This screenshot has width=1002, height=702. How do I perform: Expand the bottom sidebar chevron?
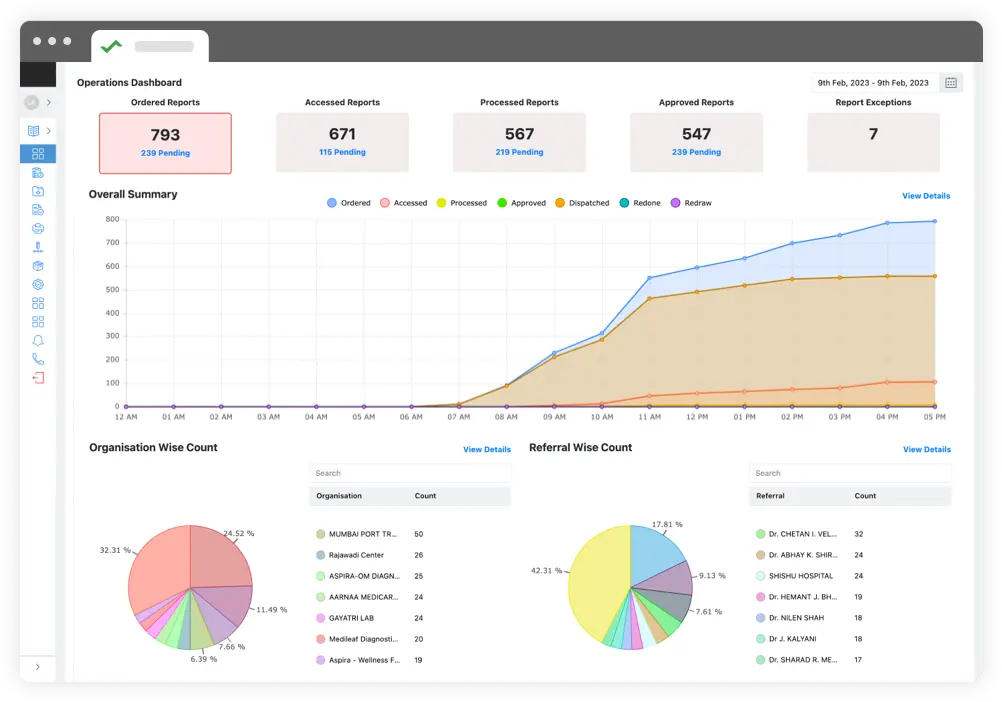point(39,666)
